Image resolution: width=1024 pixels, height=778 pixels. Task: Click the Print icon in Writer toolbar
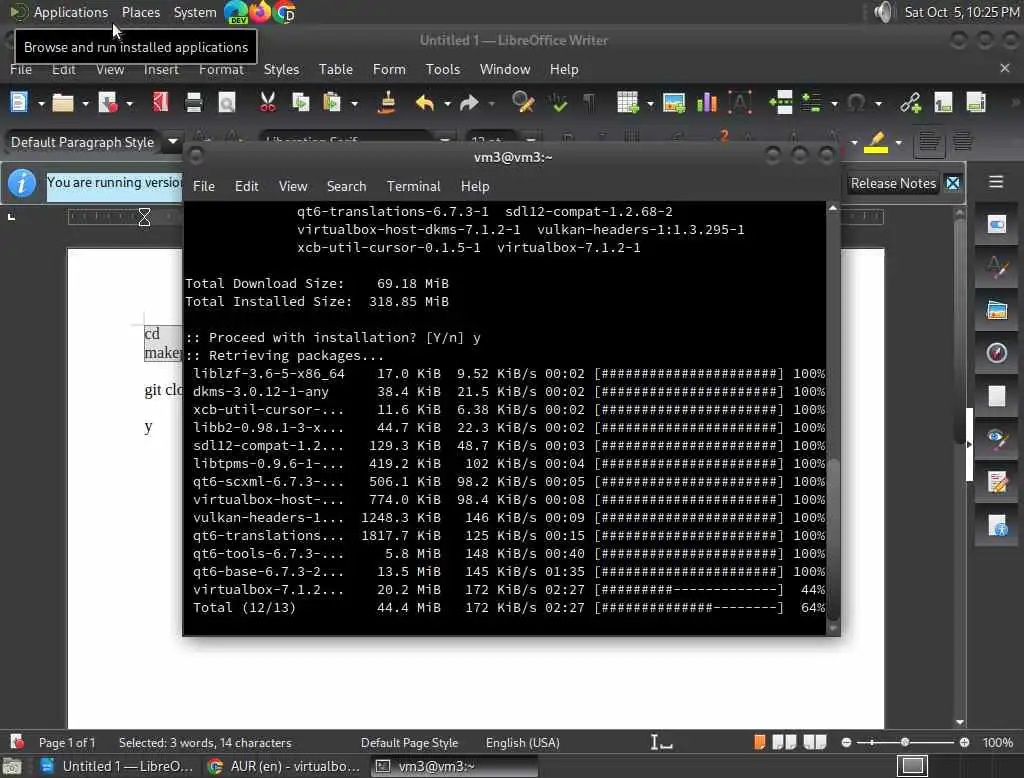click(x=193, y=103)
